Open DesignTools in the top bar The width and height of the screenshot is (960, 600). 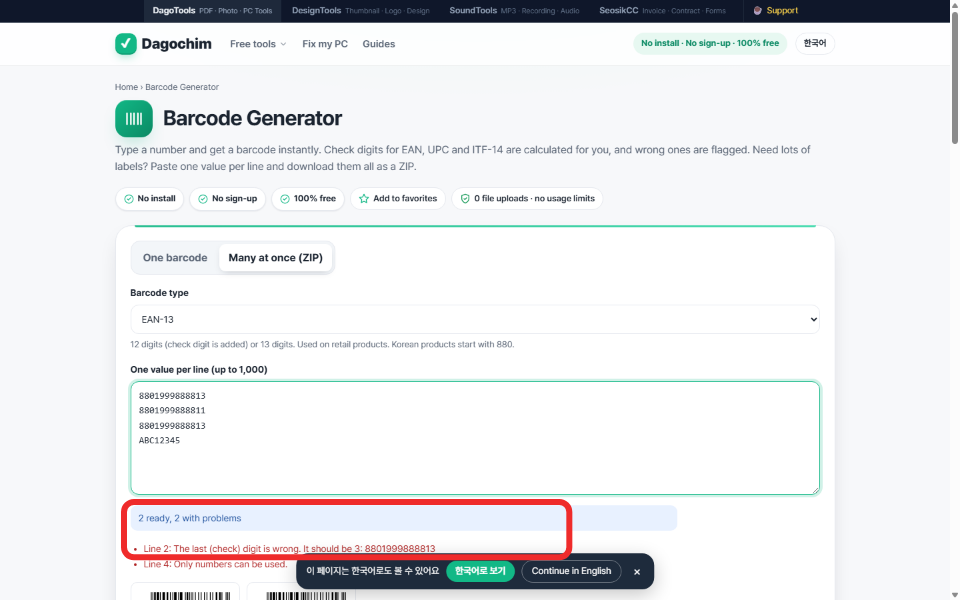pyautogui.click(x=361, y=10)
